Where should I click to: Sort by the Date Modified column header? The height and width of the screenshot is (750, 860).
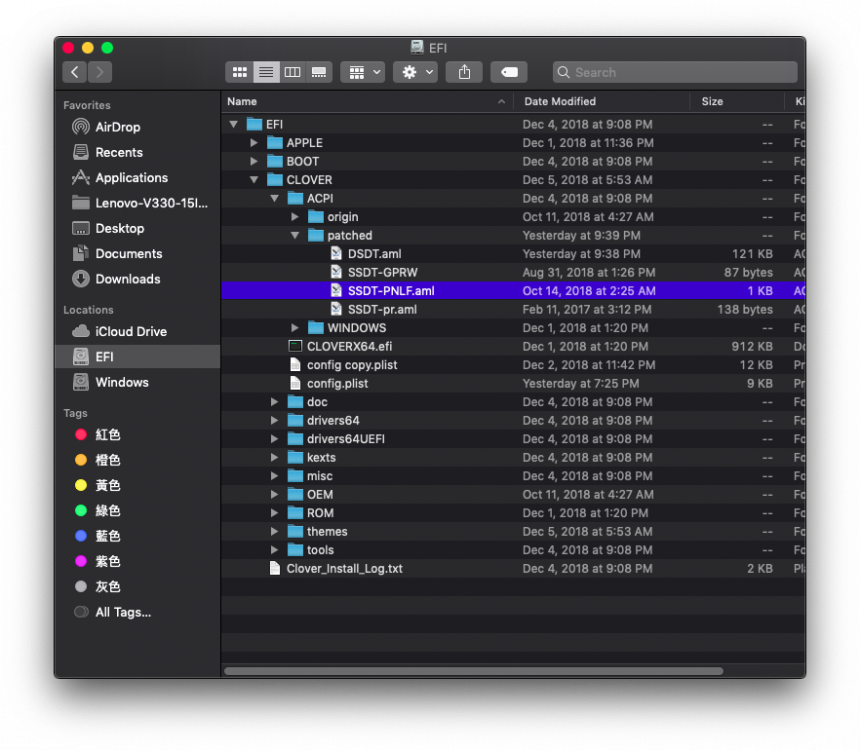pyautogui.click(x=602, y=101)
